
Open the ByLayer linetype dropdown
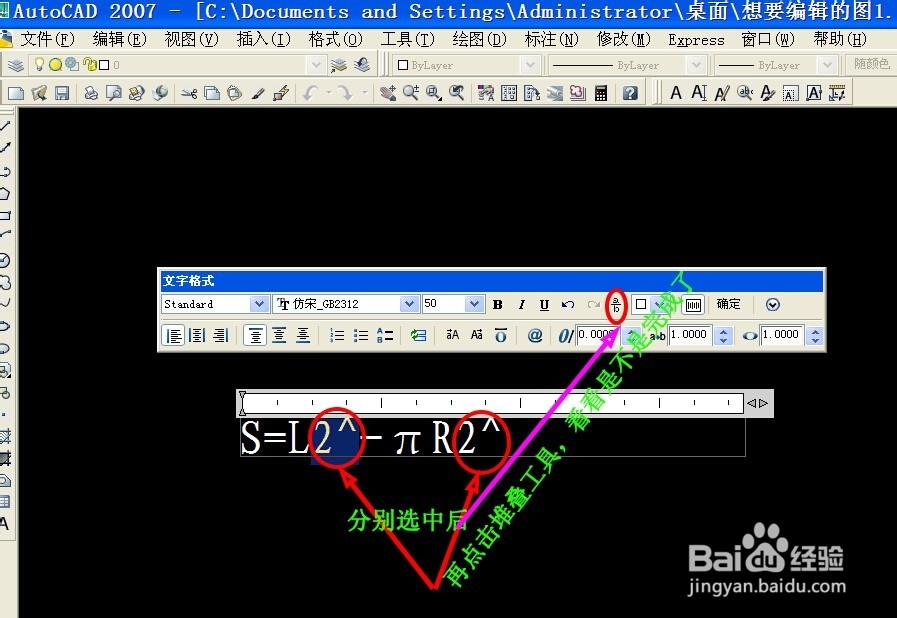696,65
